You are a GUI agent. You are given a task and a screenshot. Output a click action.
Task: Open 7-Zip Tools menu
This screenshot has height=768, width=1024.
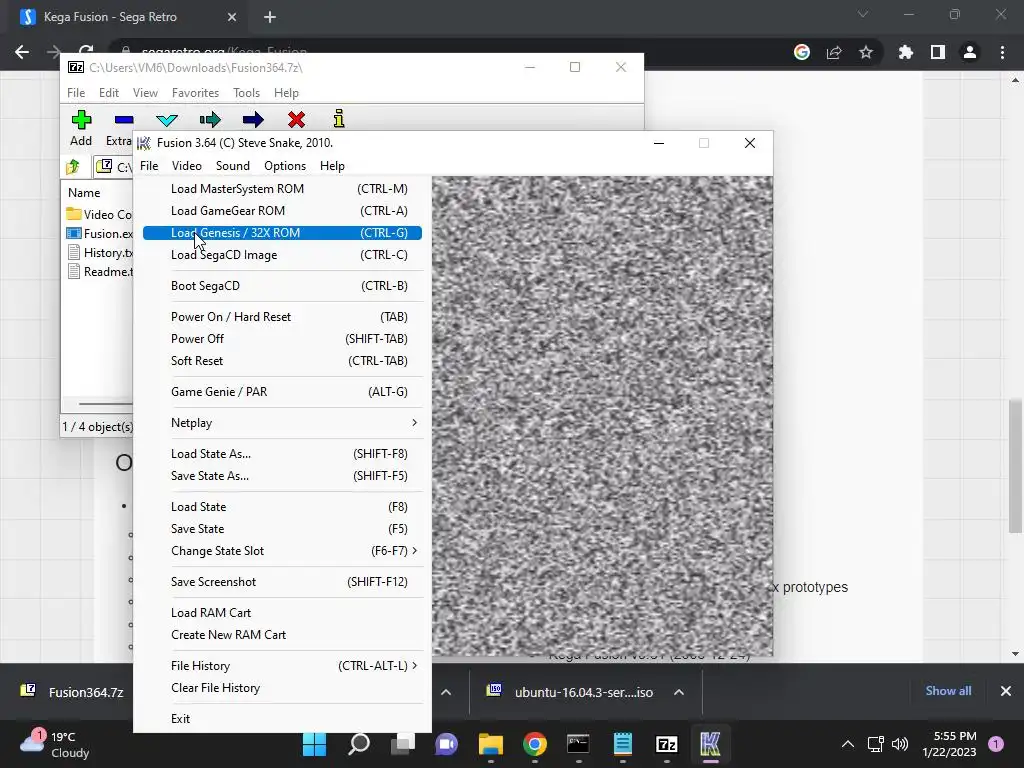tap(246, 93)
